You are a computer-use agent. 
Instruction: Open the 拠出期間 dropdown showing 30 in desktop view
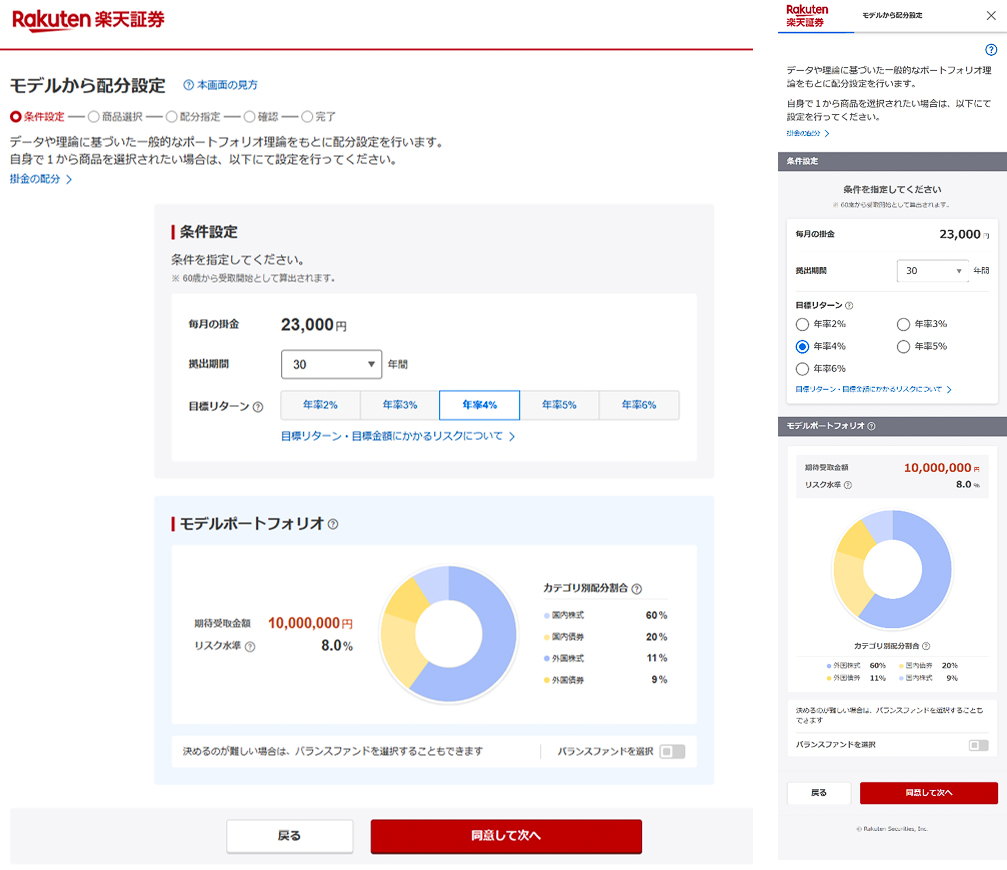(x=331, y=364)
